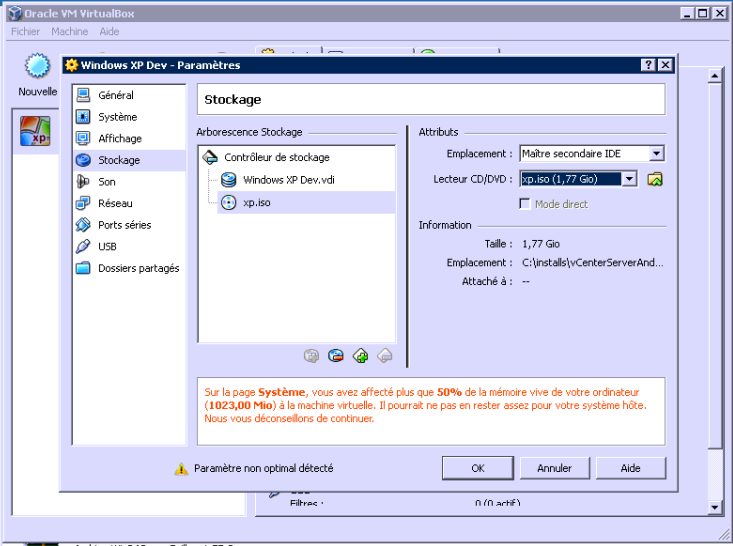The width and height of the screenshot is (733, 546).
Task: Toggle the Mode direct checkbox
Action: point(525,204)
